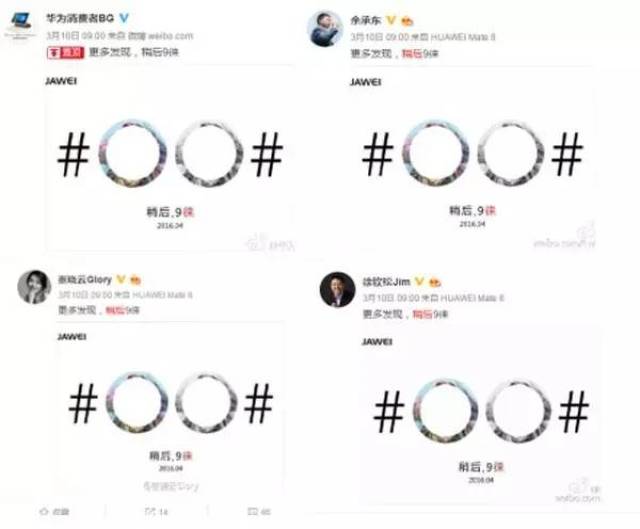The image size is (640, 529).
Task: Click the red pinned tag in first post
Action: point(65,53)
